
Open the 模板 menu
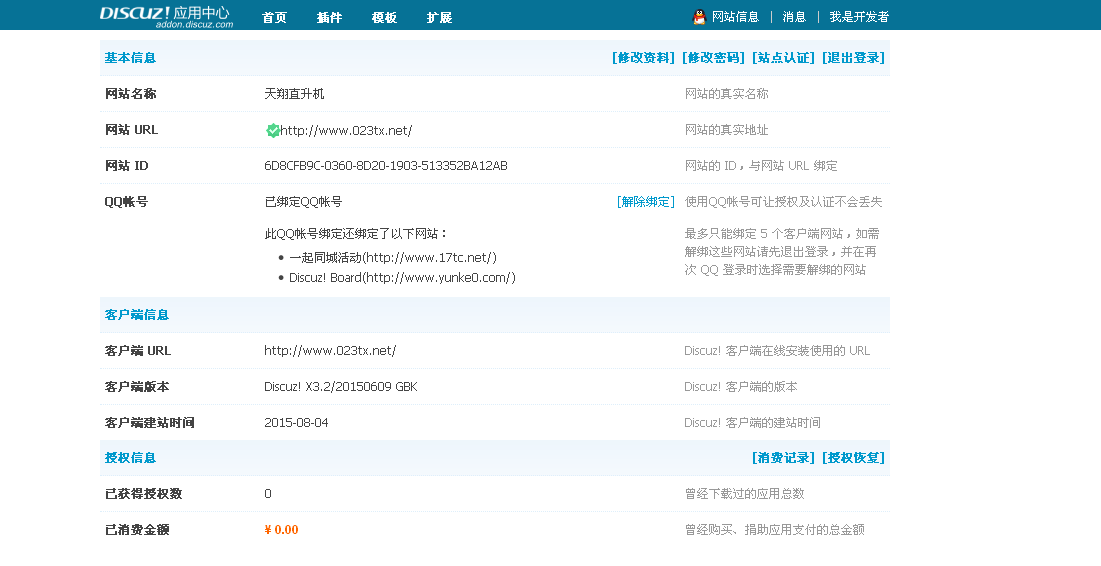[x=384, y=18]
